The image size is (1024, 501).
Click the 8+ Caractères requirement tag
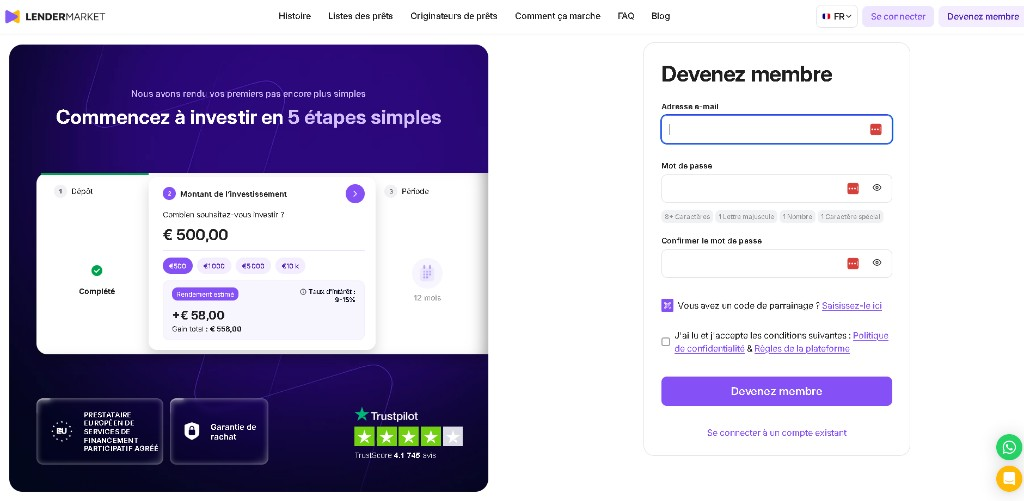coord(686,216)
